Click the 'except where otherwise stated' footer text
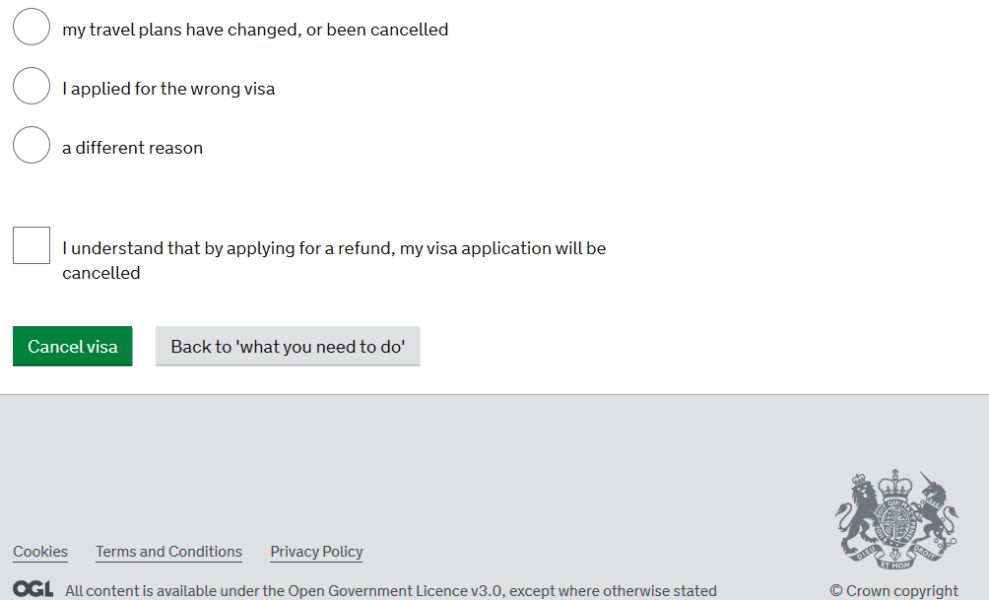989x600 pixels. (613, 591)
